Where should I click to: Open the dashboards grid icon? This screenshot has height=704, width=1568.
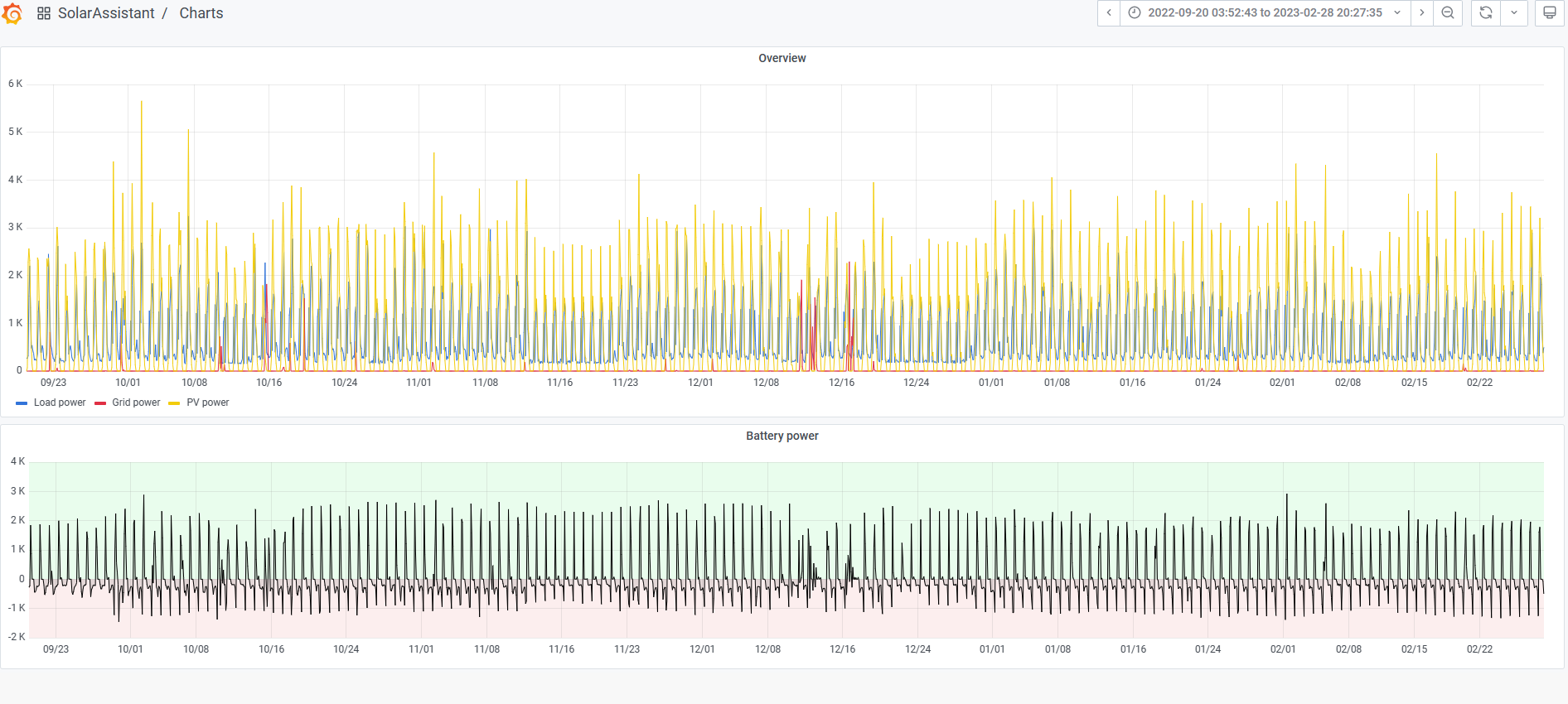pos(44,13)
